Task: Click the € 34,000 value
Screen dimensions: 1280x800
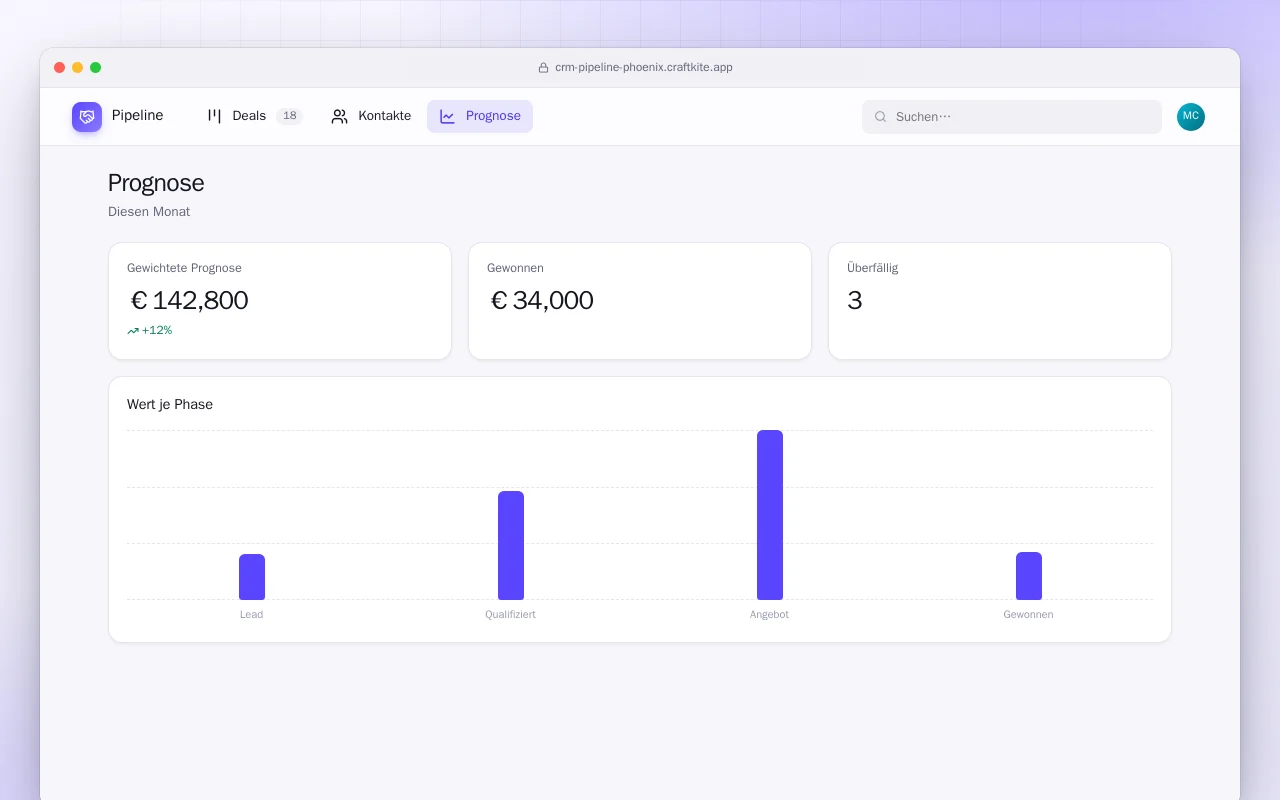Action: [x=542, y=300]
